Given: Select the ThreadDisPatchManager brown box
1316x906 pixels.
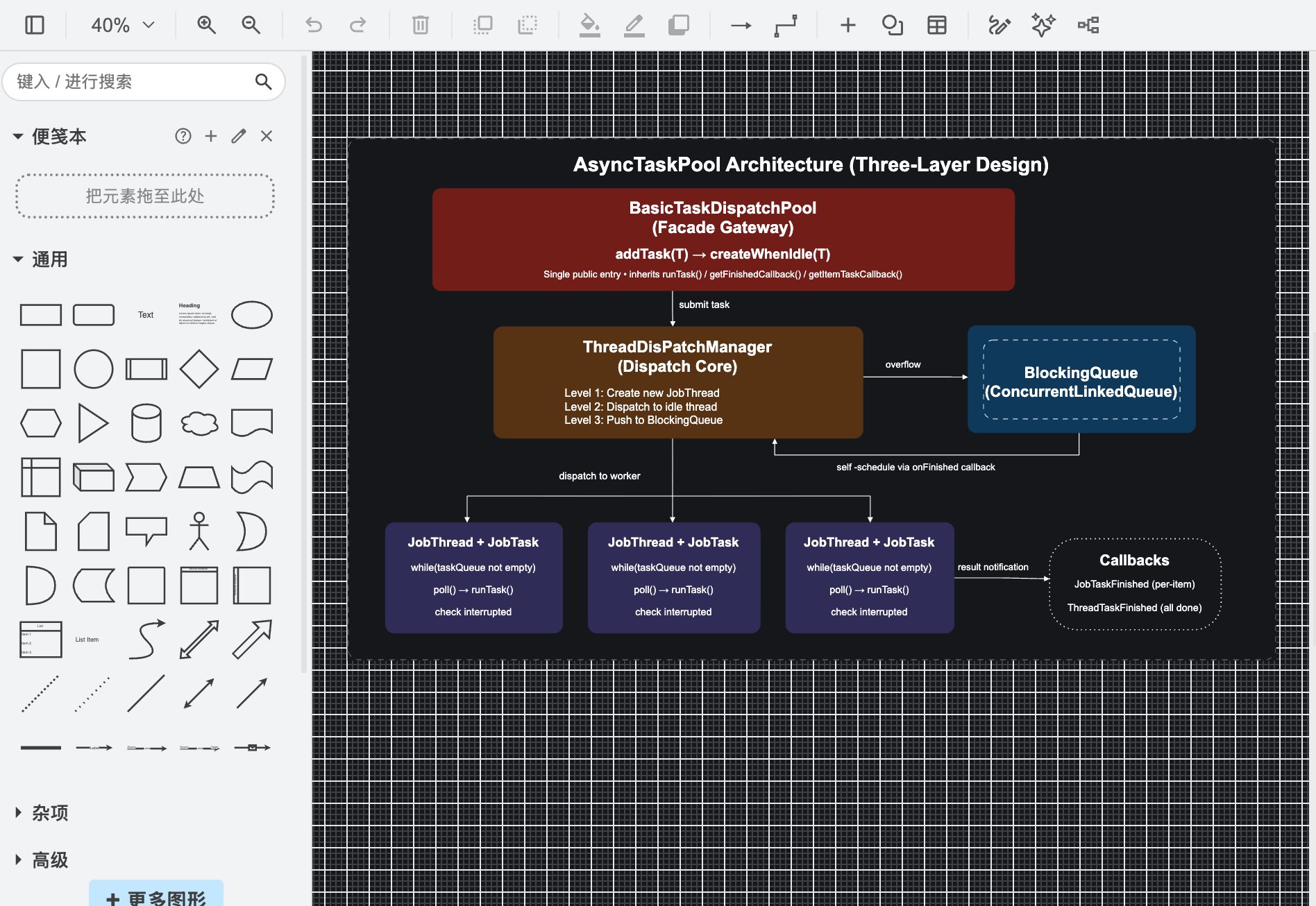Looking at the screenshot, I should tap(678, 382).
